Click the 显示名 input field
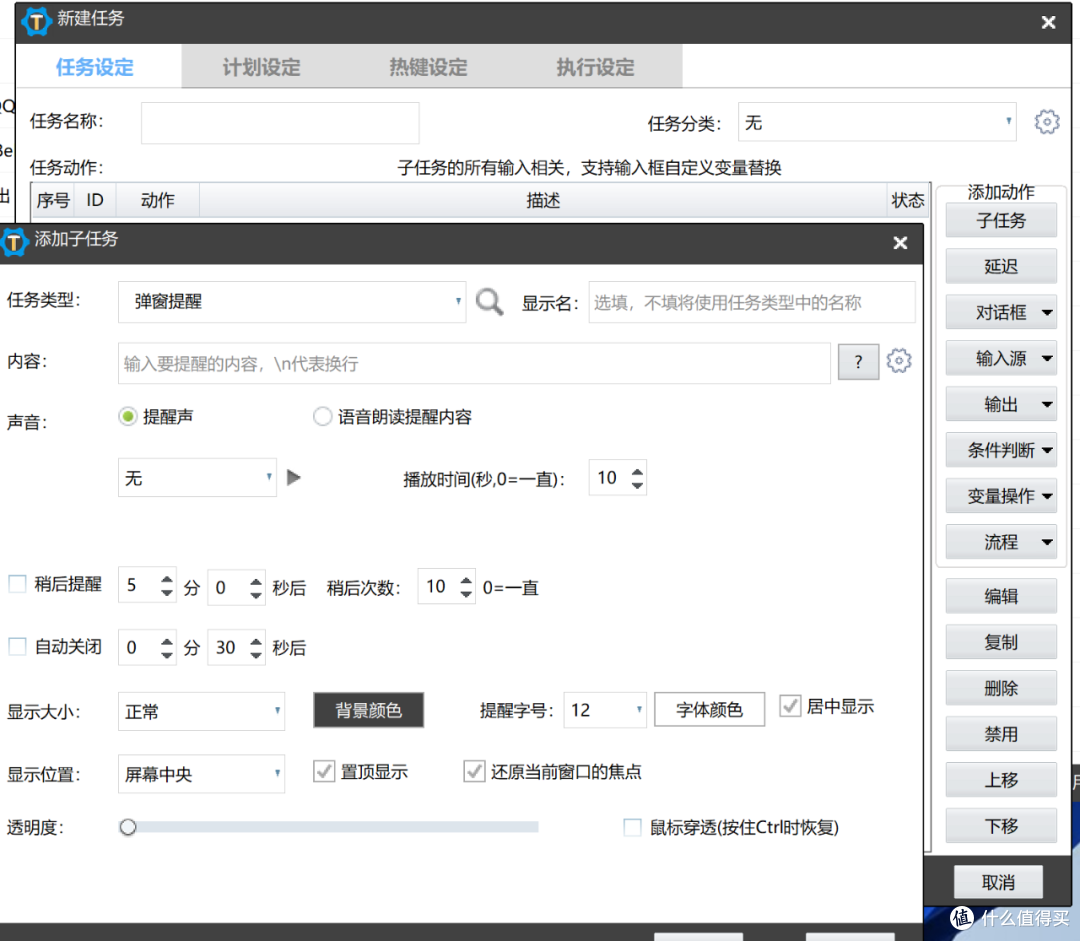This screenshot has width=1080, height=941. tap(752, 302)
